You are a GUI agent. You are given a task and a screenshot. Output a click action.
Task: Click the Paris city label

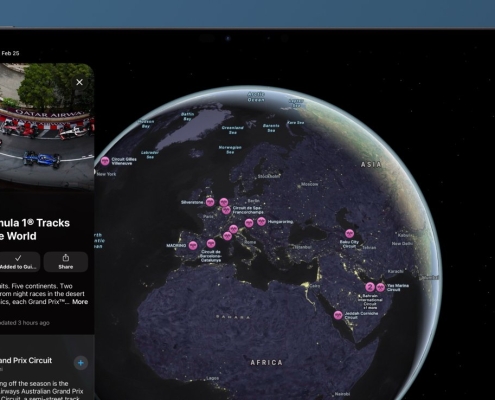[x=208, y=216]
